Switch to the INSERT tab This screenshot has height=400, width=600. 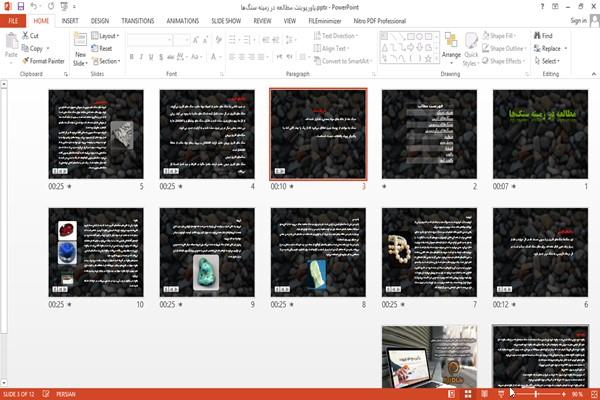[70, 21]
